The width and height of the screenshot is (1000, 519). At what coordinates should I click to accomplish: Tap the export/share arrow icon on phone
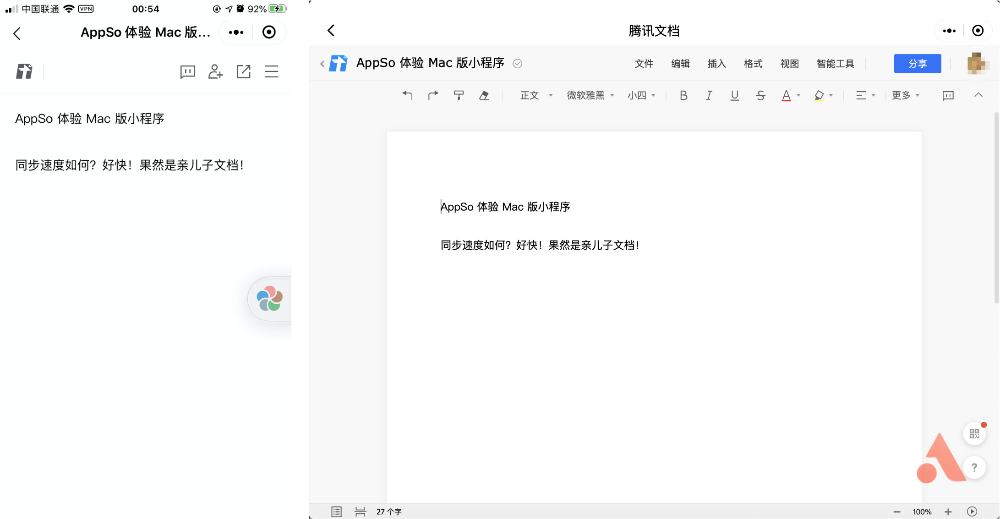(x=244, y=71)
